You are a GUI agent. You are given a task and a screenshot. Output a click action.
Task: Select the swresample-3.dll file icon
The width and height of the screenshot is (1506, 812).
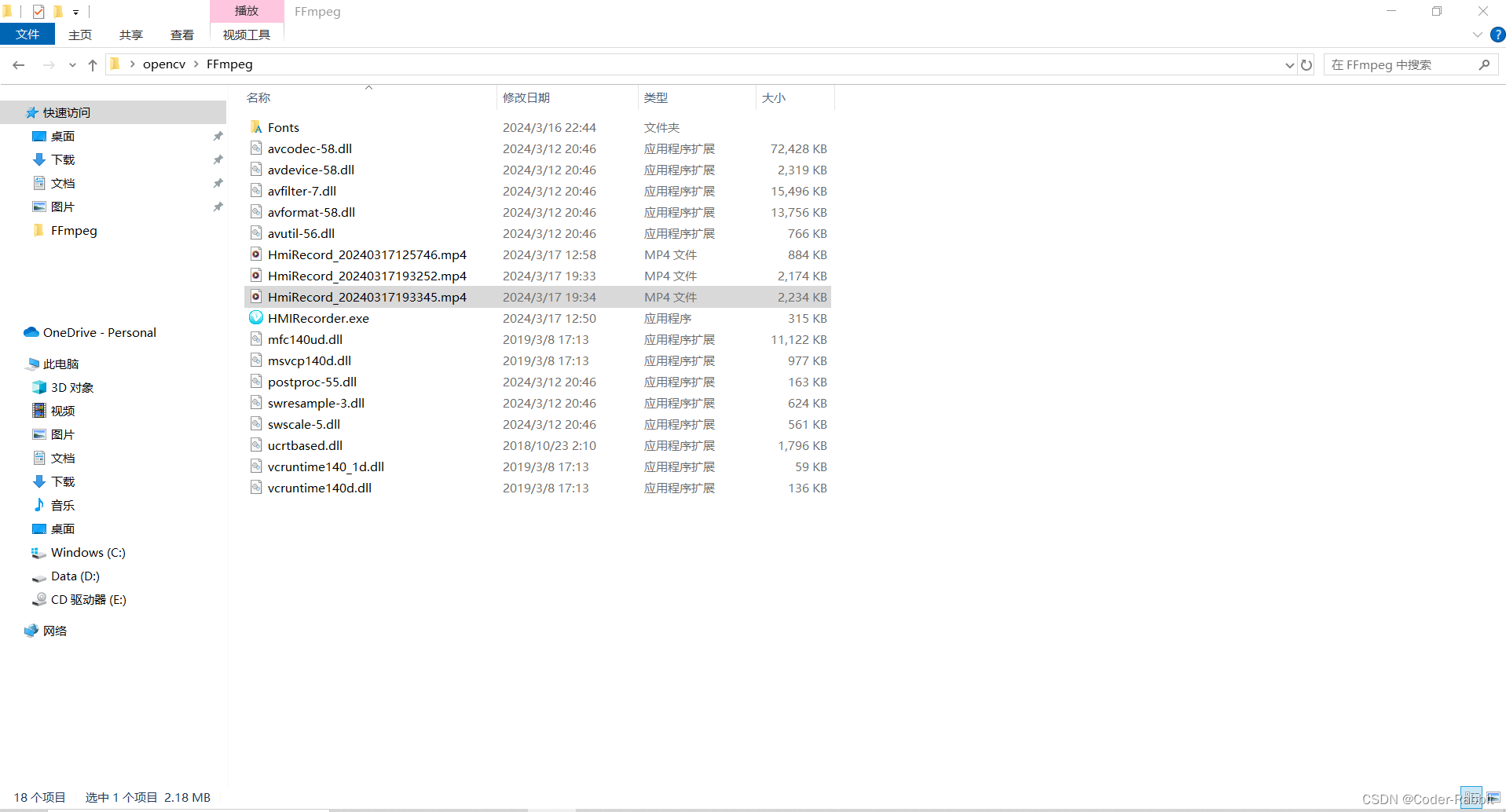coord(256,403)
